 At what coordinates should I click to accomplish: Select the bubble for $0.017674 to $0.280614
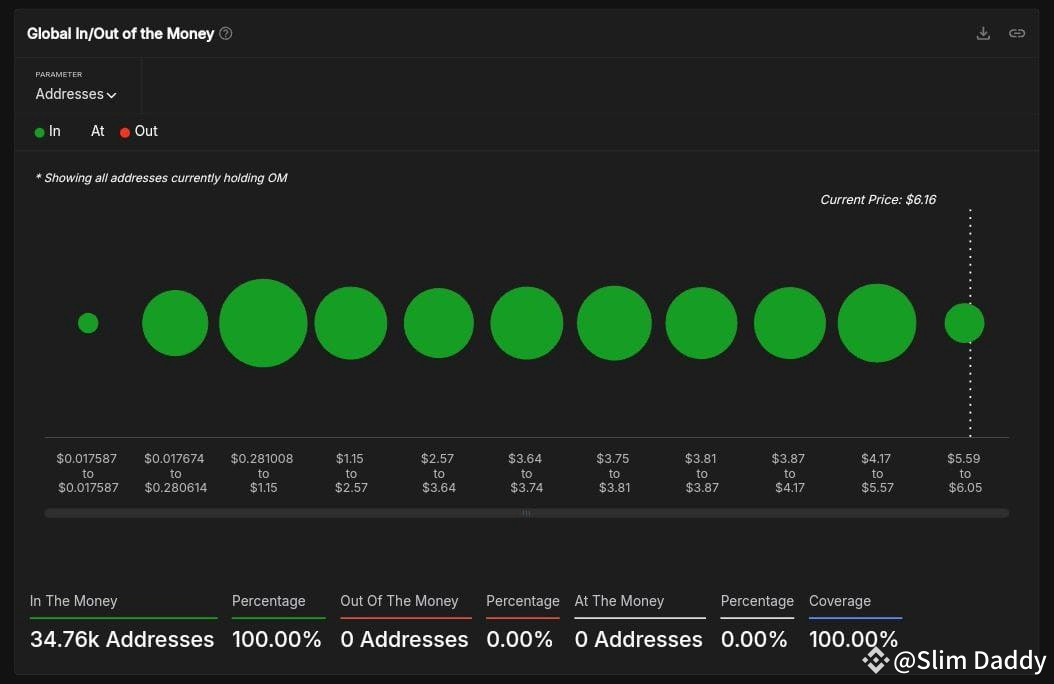point(175,323)
